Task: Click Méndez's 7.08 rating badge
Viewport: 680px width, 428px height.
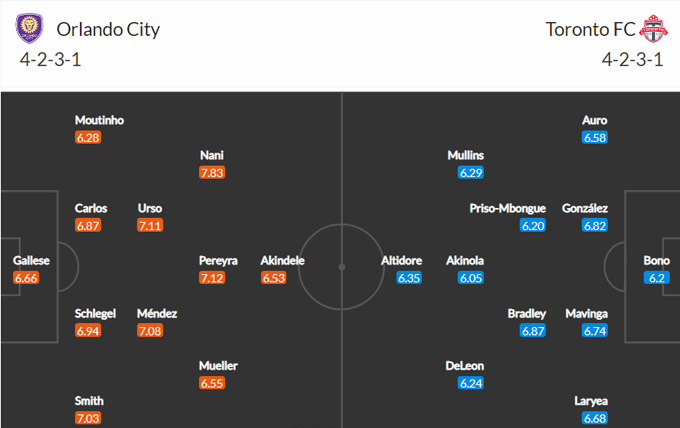Action: 158,331
